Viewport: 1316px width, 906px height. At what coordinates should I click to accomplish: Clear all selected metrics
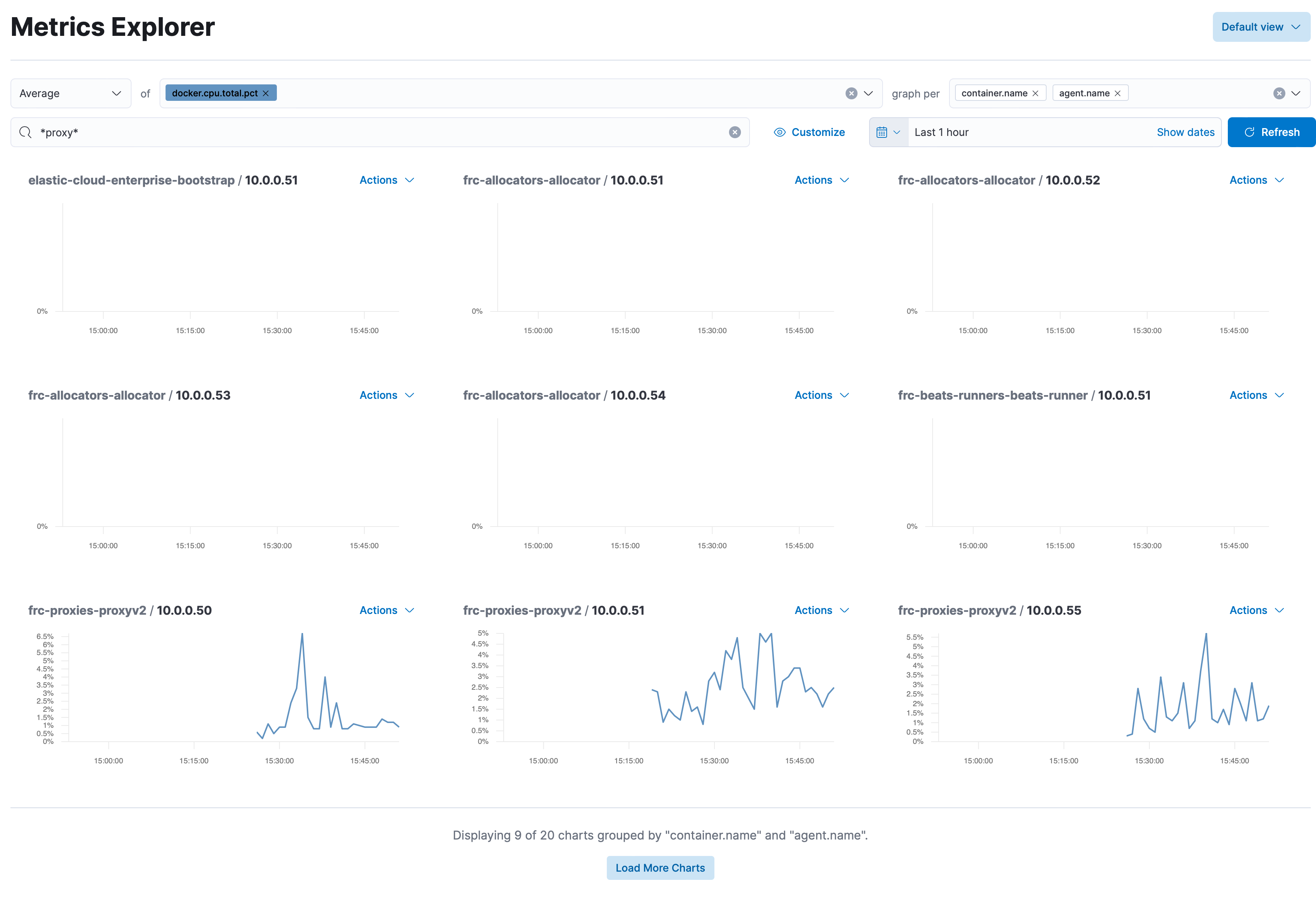pos(851,93)
